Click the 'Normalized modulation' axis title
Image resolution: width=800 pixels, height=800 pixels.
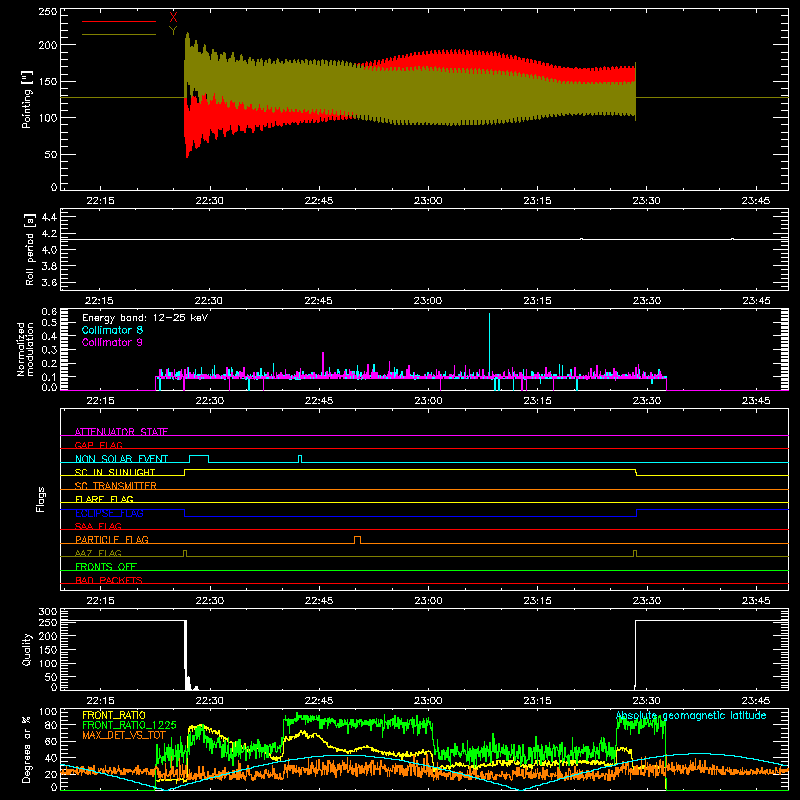pyautogui.click(x=25, y=349)
